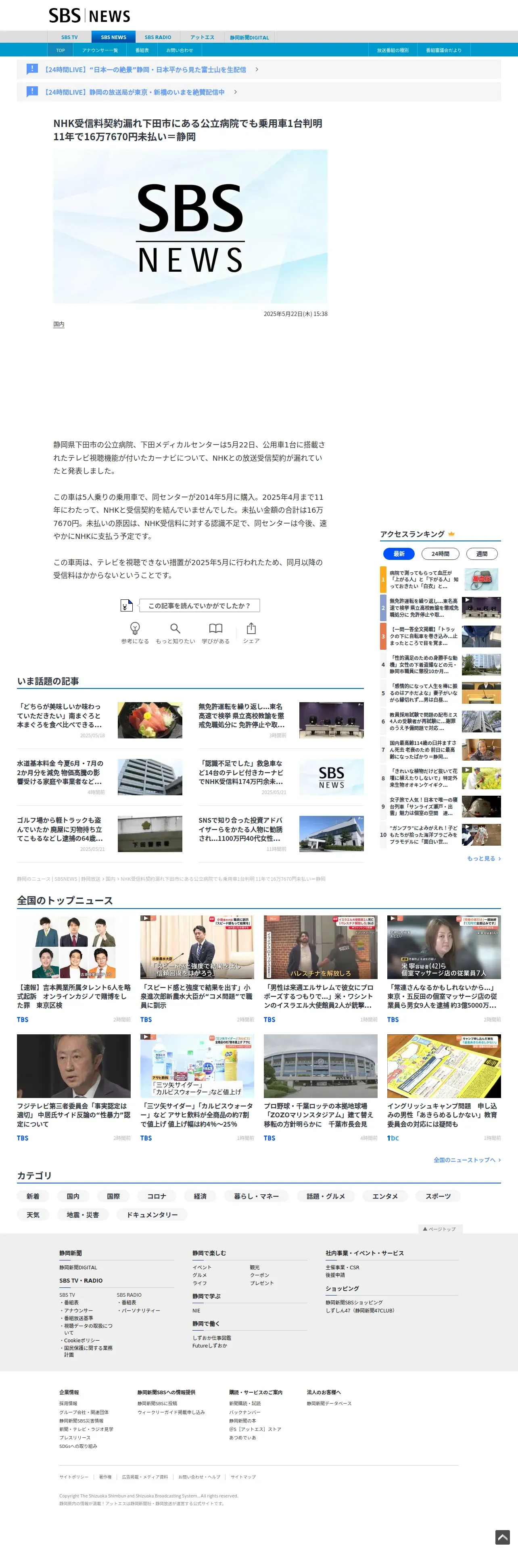Click the ページトップ button above footer

pos(440,1228)
